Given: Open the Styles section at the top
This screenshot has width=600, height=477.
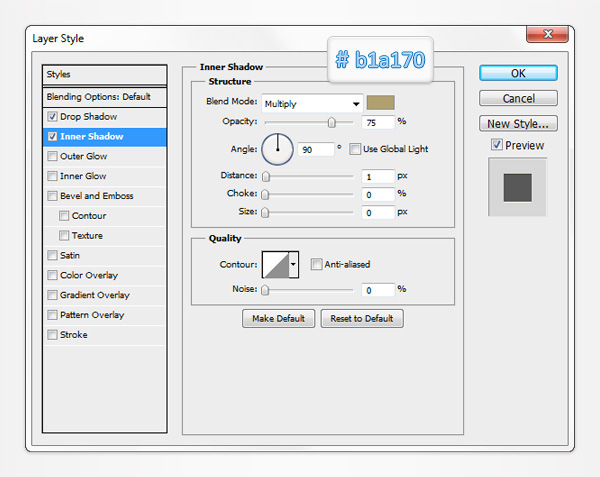Looking at the screenshot, I should 105,75.
